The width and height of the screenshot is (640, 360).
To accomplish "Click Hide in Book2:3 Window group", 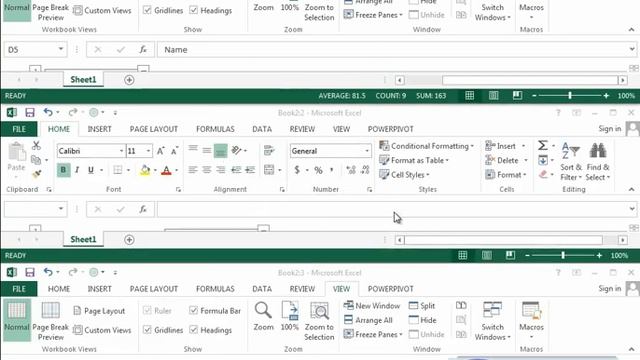I will point(423,320).
